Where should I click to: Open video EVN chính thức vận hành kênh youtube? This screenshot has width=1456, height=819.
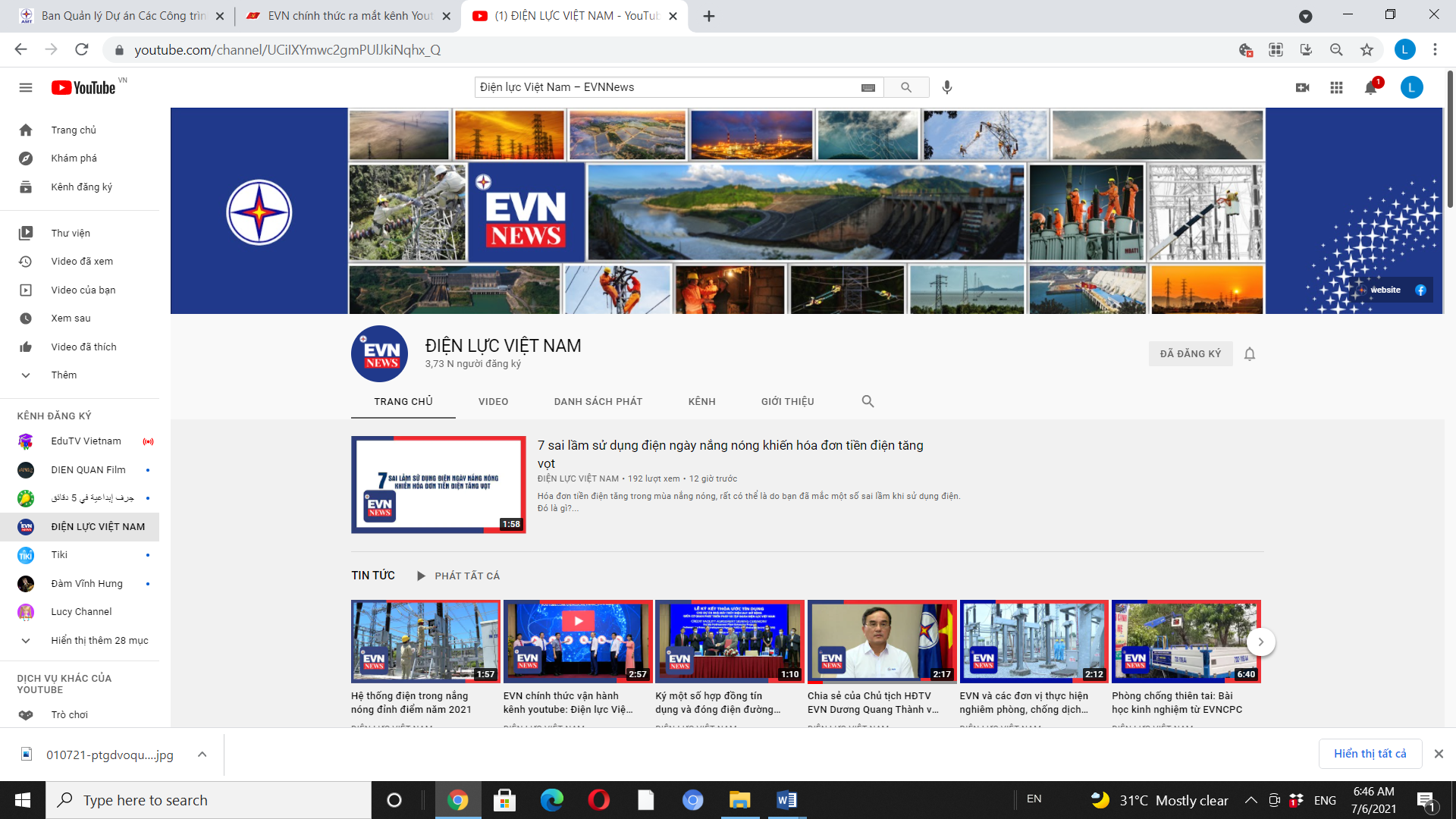pyautogui.click(x=578, y=642)
